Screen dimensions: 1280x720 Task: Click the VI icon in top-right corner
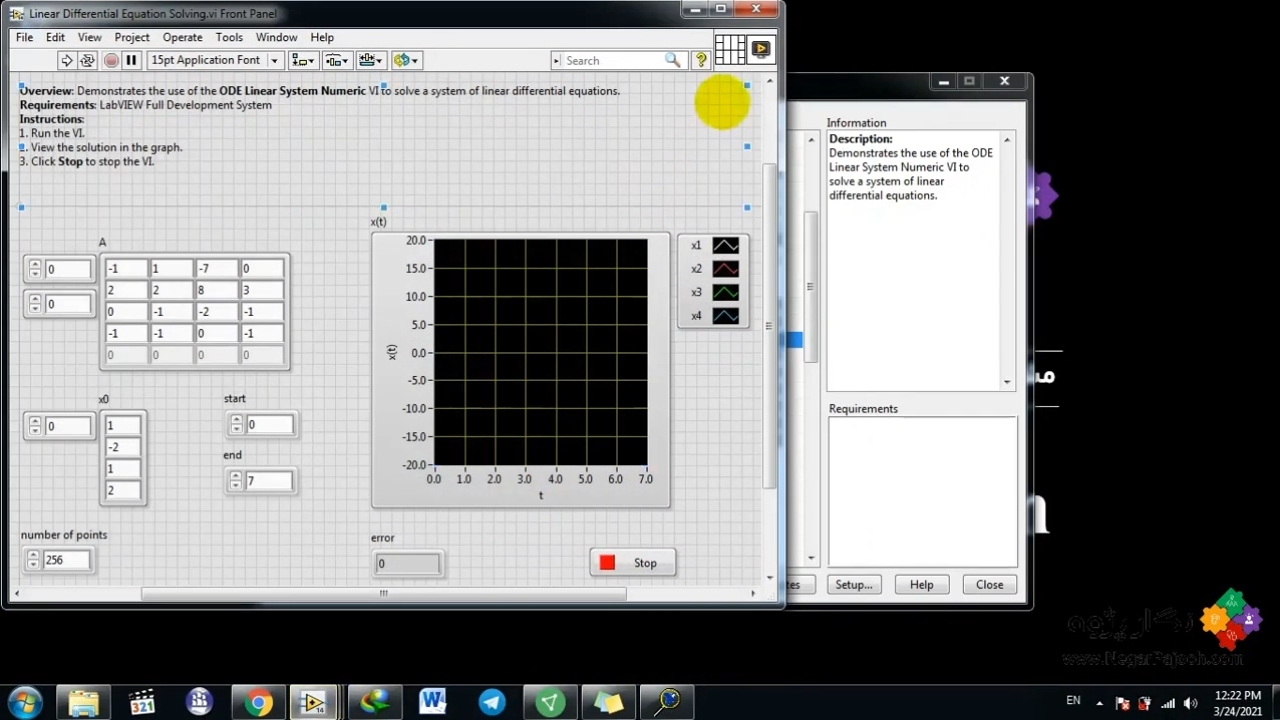[761, 48]
